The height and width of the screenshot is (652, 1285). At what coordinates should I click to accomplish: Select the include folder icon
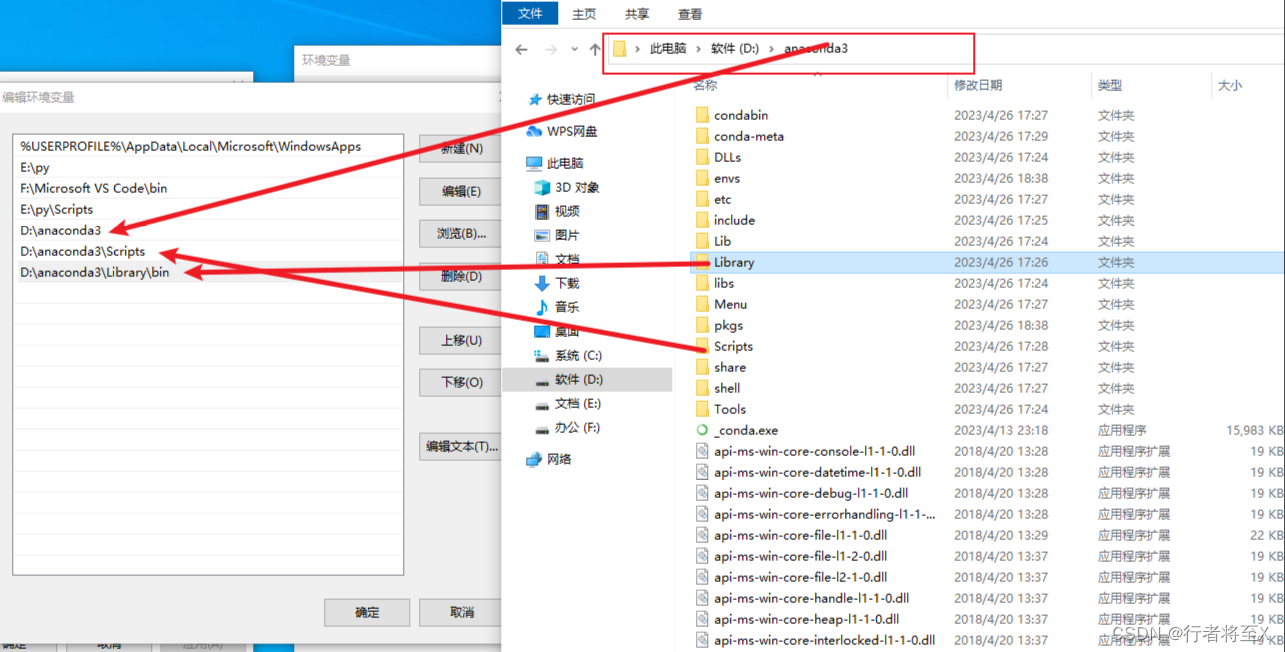point(702,220)
